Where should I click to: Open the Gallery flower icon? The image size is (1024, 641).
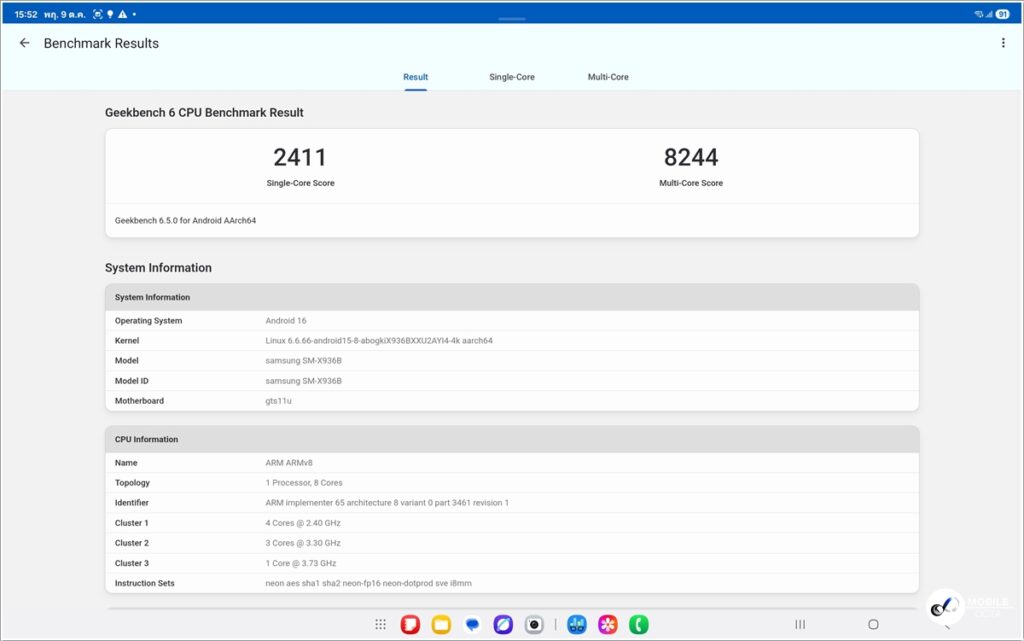[607, 624]
